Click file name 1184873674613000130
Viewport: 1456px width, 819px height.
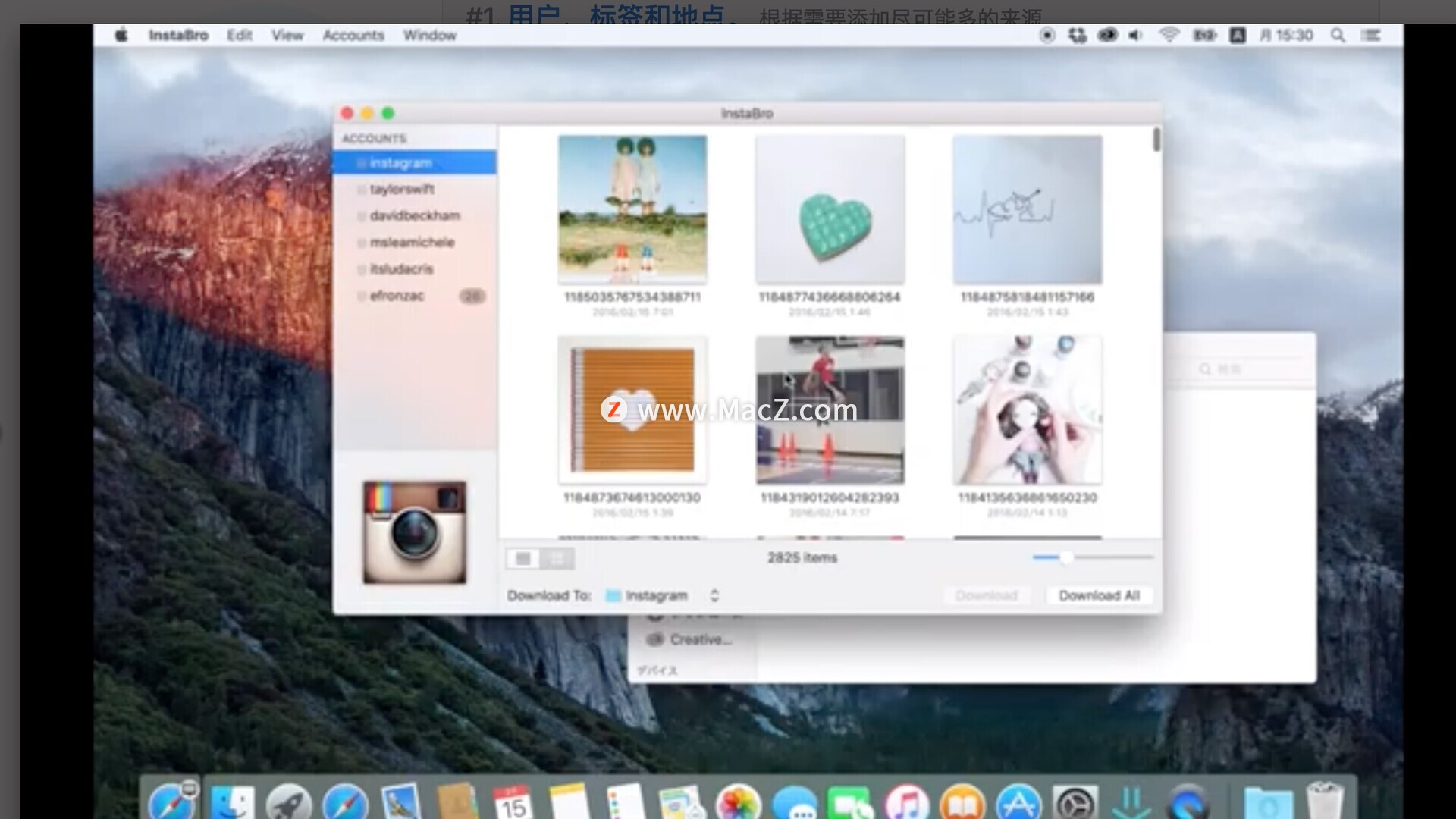pyautogui.click(x=632, y=497)
